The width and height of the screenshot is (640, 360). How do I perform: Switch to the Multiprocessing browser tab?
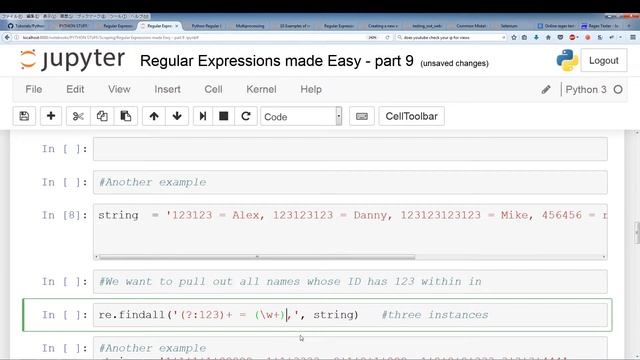pos(250,26)
